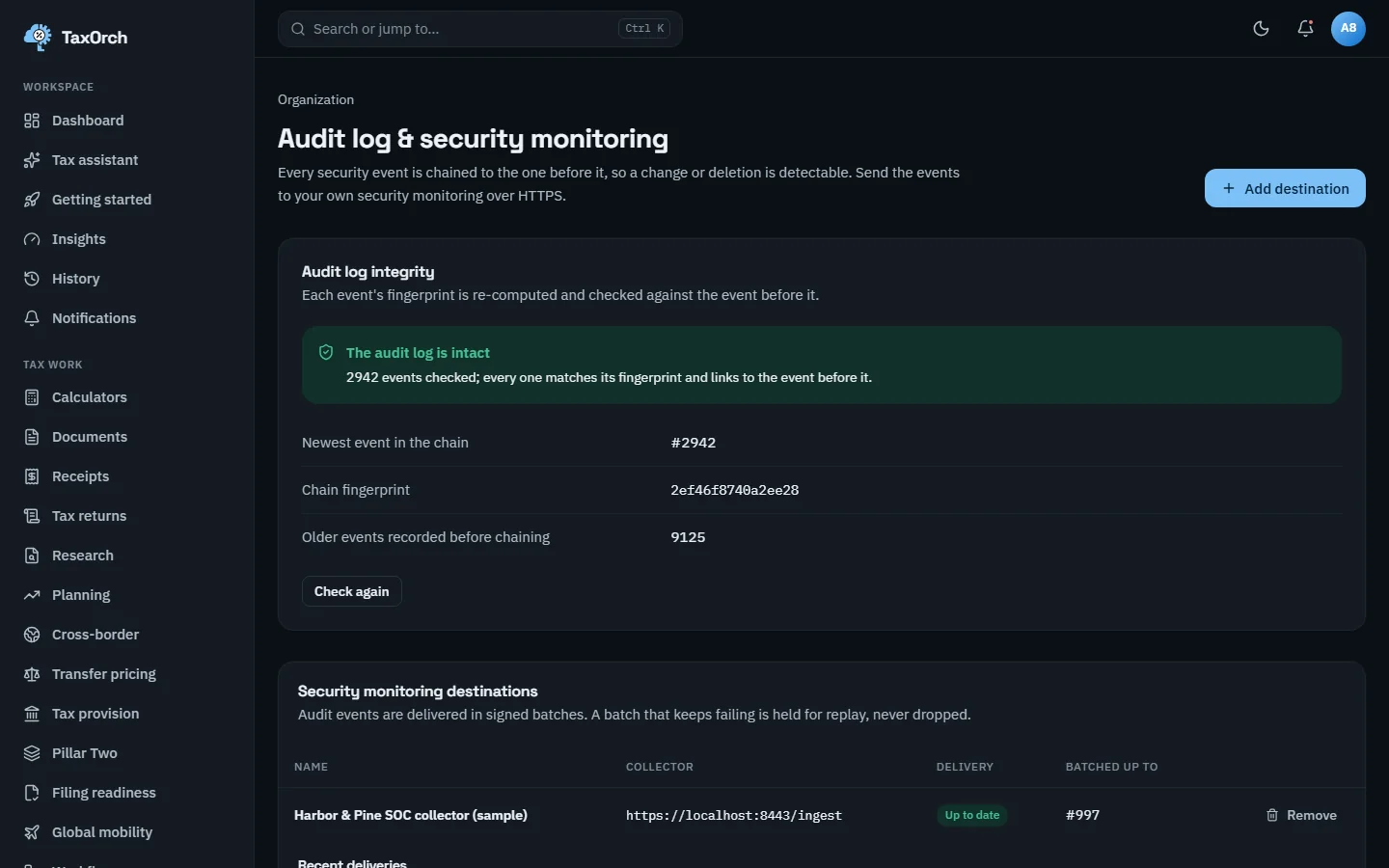Screen dimensions: 1389x868
Task: Click the Documents file icon
Action: (x=32, y=437)
